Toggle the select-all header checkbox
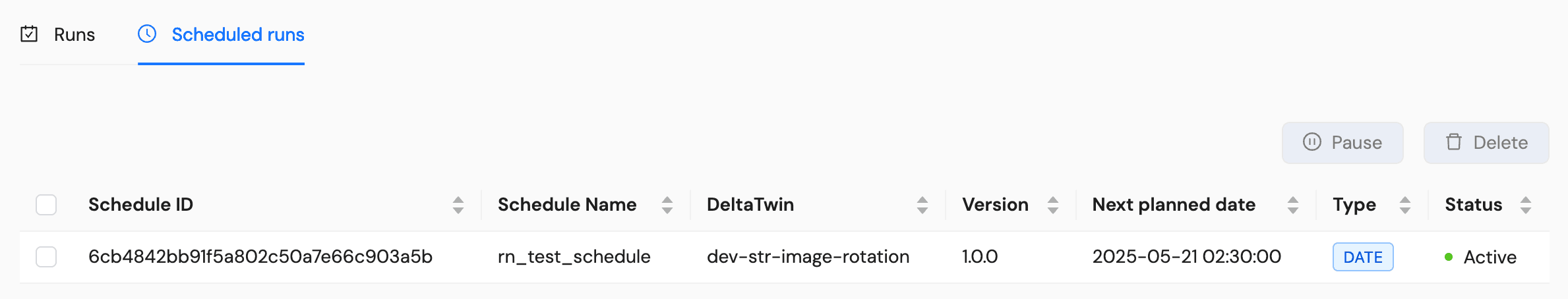This screenshot has height=299, width=1568. coord(46,205)
